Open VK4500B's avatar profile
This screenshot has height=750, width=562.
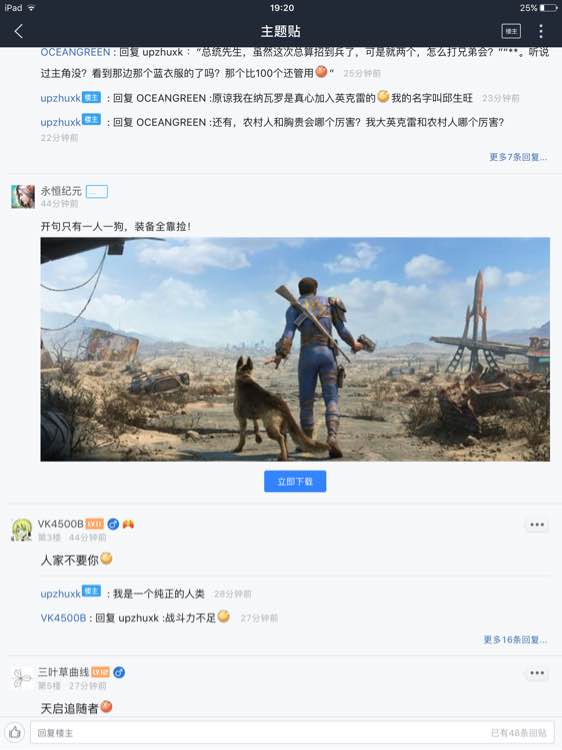point(22,529)
